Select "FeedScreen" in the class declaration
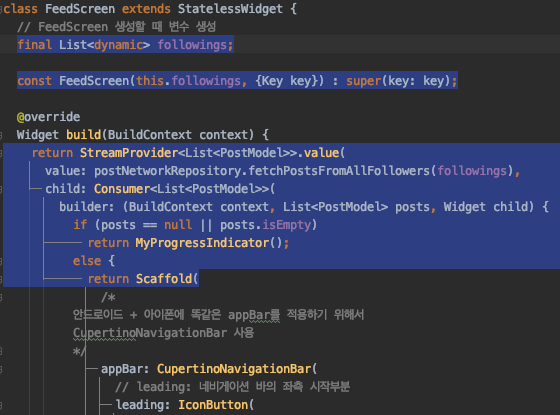Viewport: 560px width, 415px height. click(80, 9)
